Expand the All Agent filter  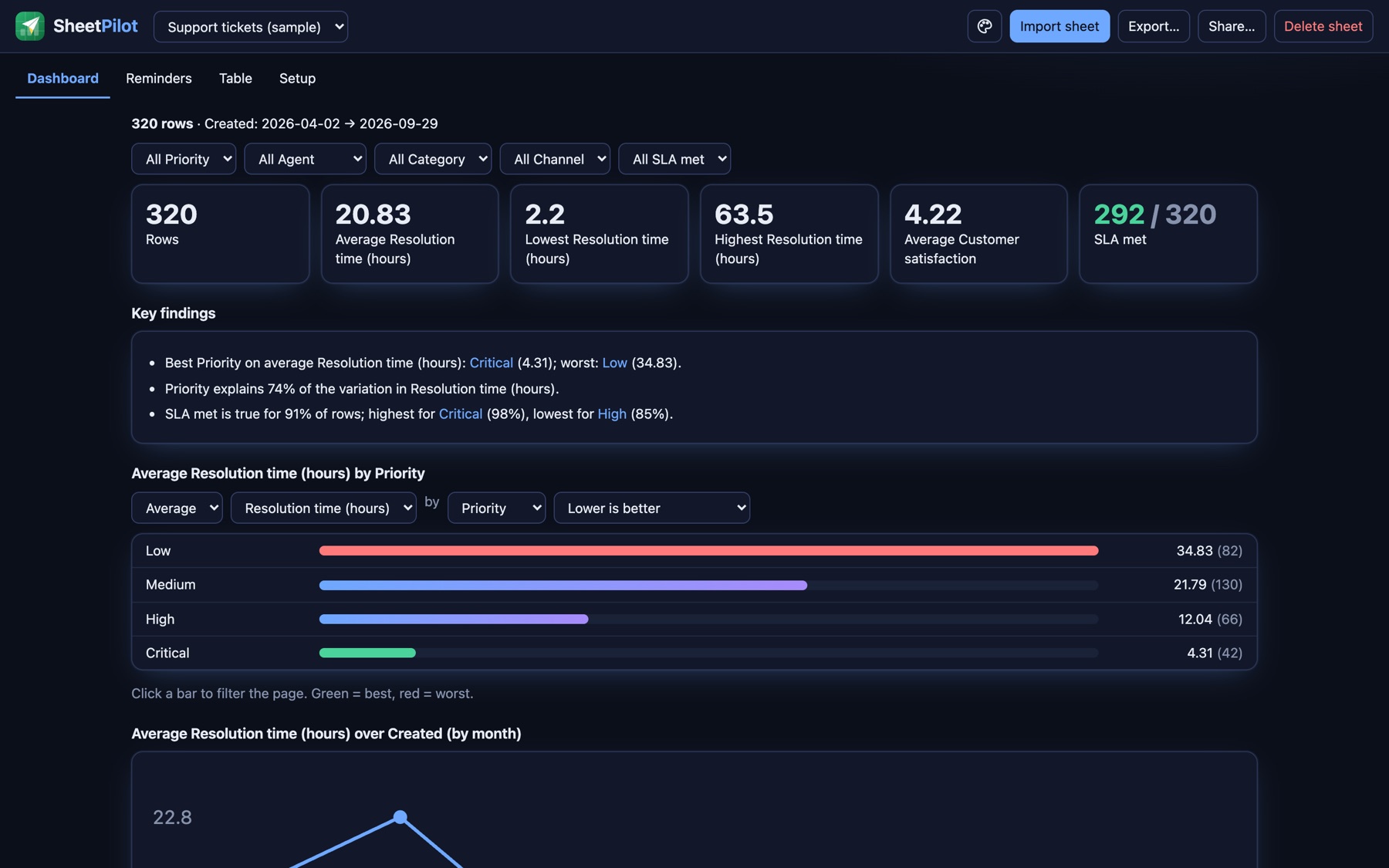(x=305, y=159)
